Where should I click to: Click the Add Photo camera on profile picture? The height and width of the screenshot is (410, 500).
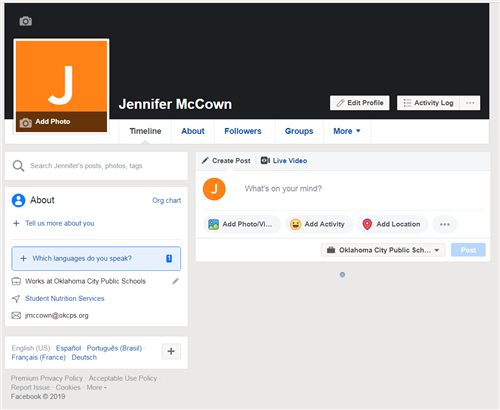coord(25,122)
